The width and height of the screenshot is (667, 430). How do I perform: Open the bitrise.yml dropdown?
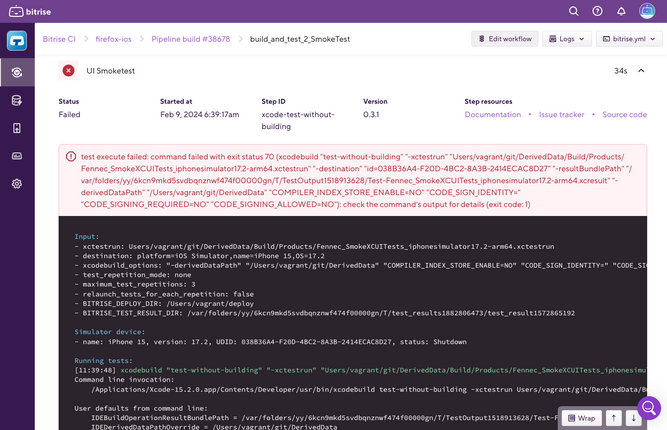point(629,39)
